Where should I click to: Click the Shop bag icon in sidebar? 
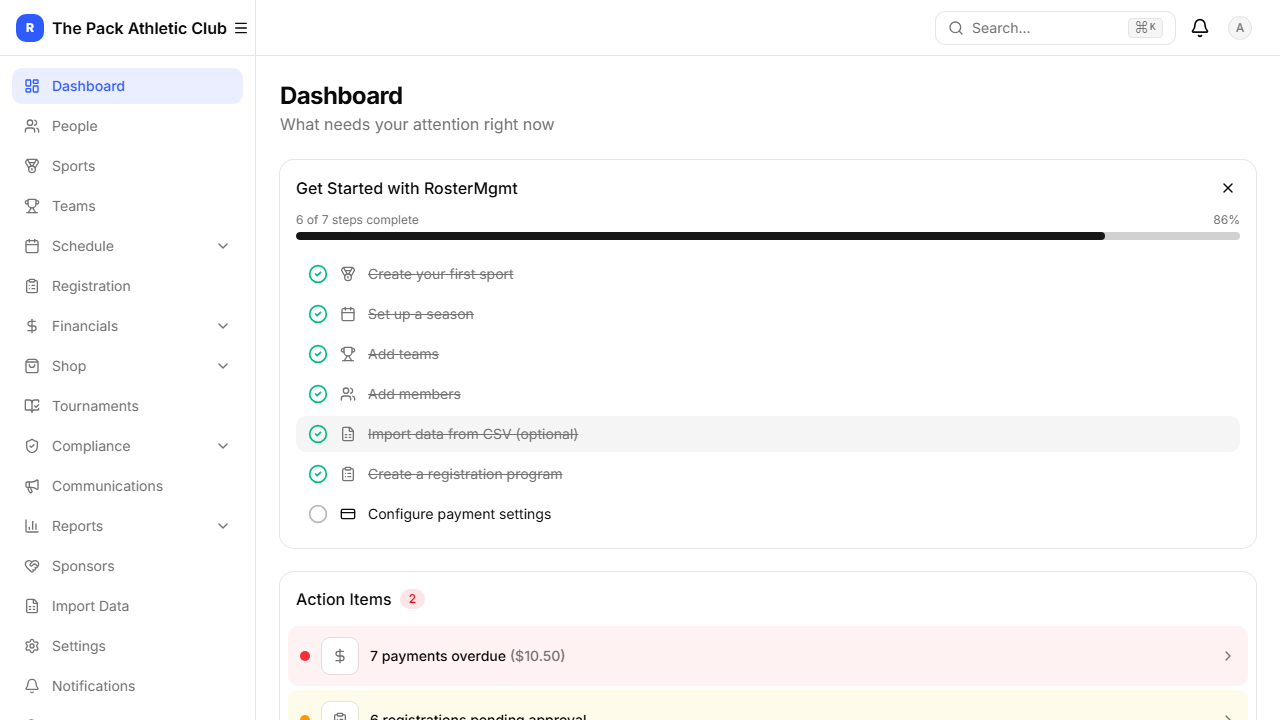32,366
